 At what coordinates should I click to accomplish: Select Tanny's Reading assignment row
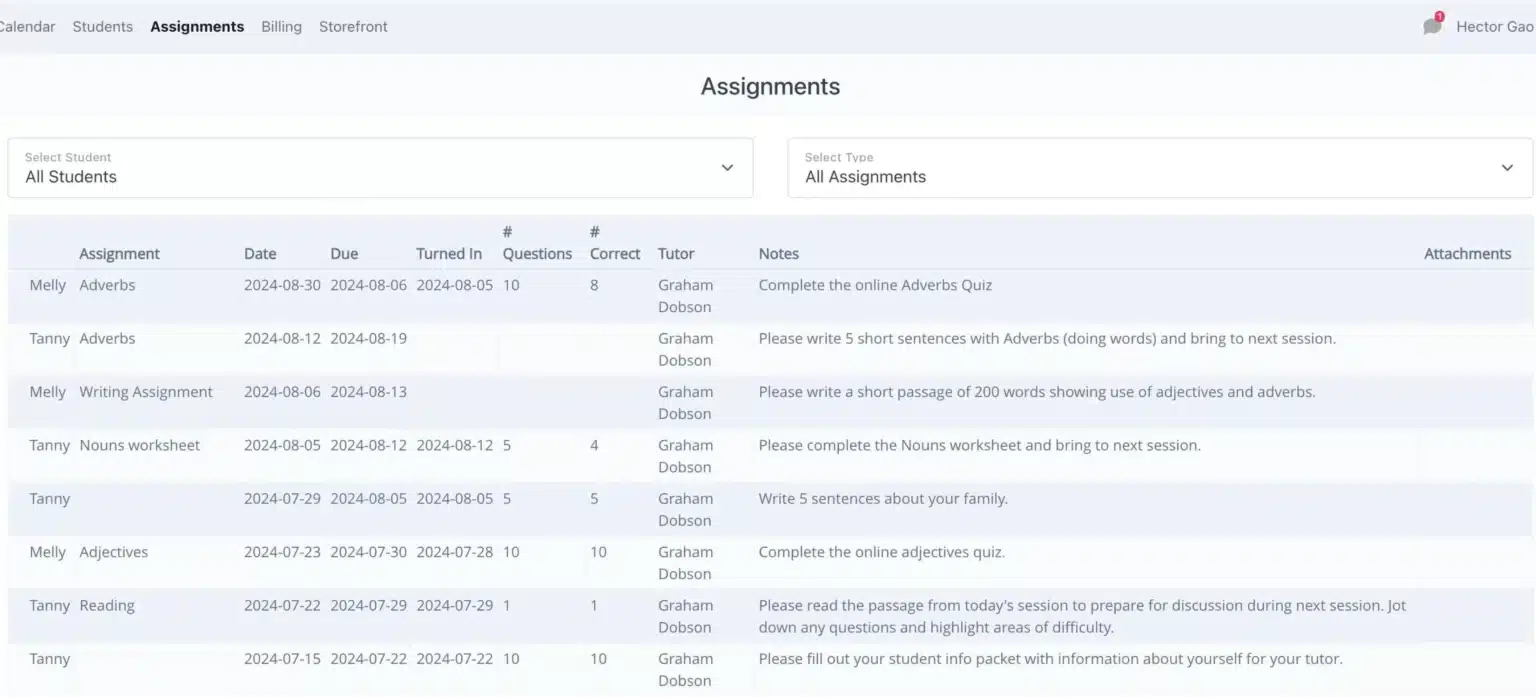pos(107,605)
